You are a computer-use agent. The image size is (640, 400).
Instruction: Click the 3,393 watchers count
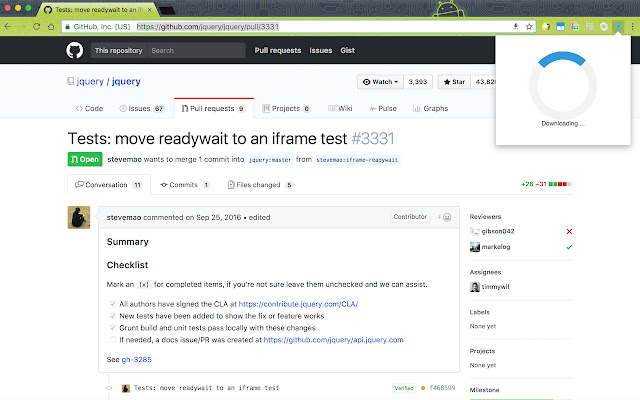pyautogui.click(x=418, y=82)
